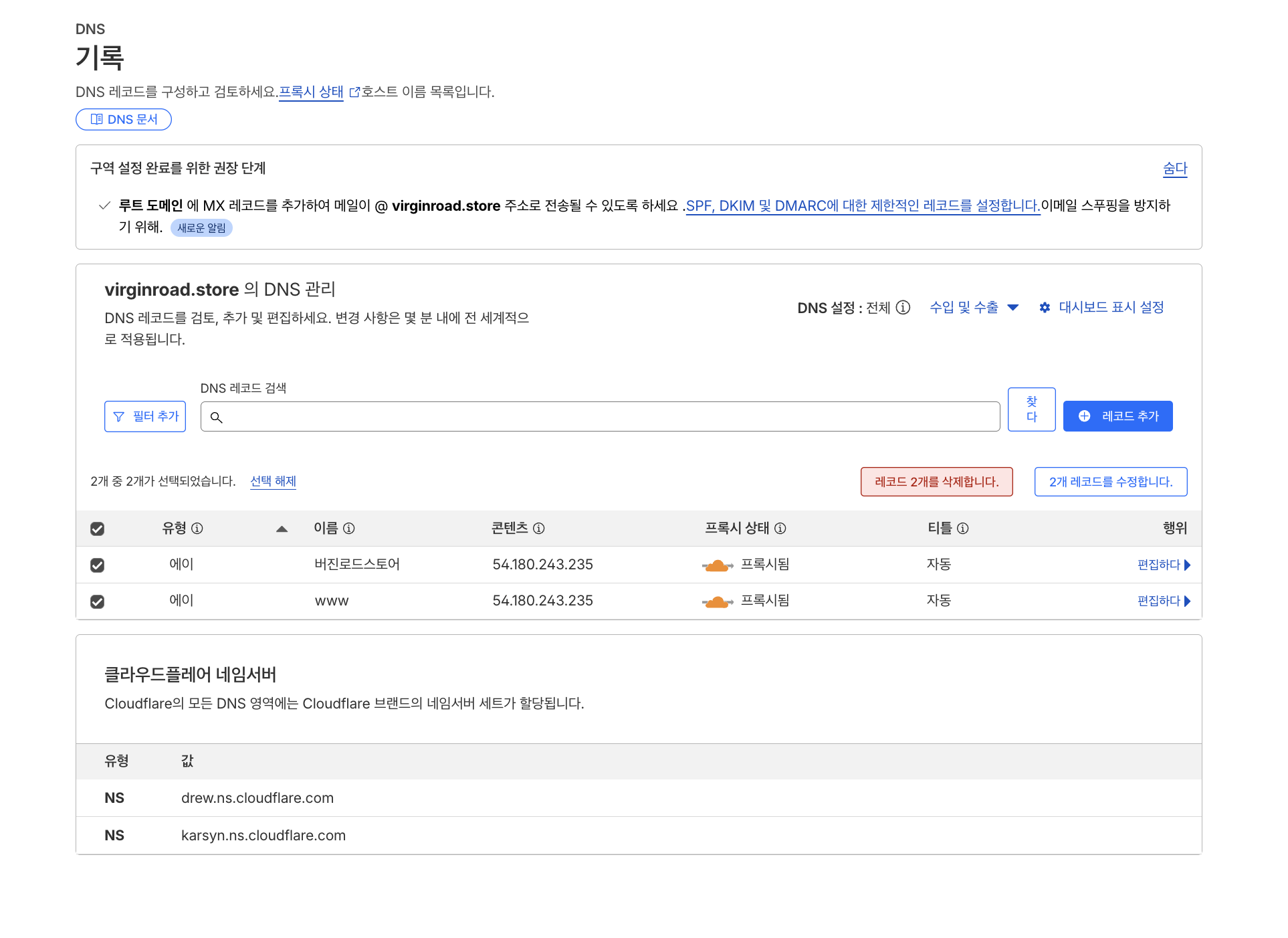Click the info icon next to DNS 설정
The width and height of the screenshot is (1288, 938).
point(903,307)
